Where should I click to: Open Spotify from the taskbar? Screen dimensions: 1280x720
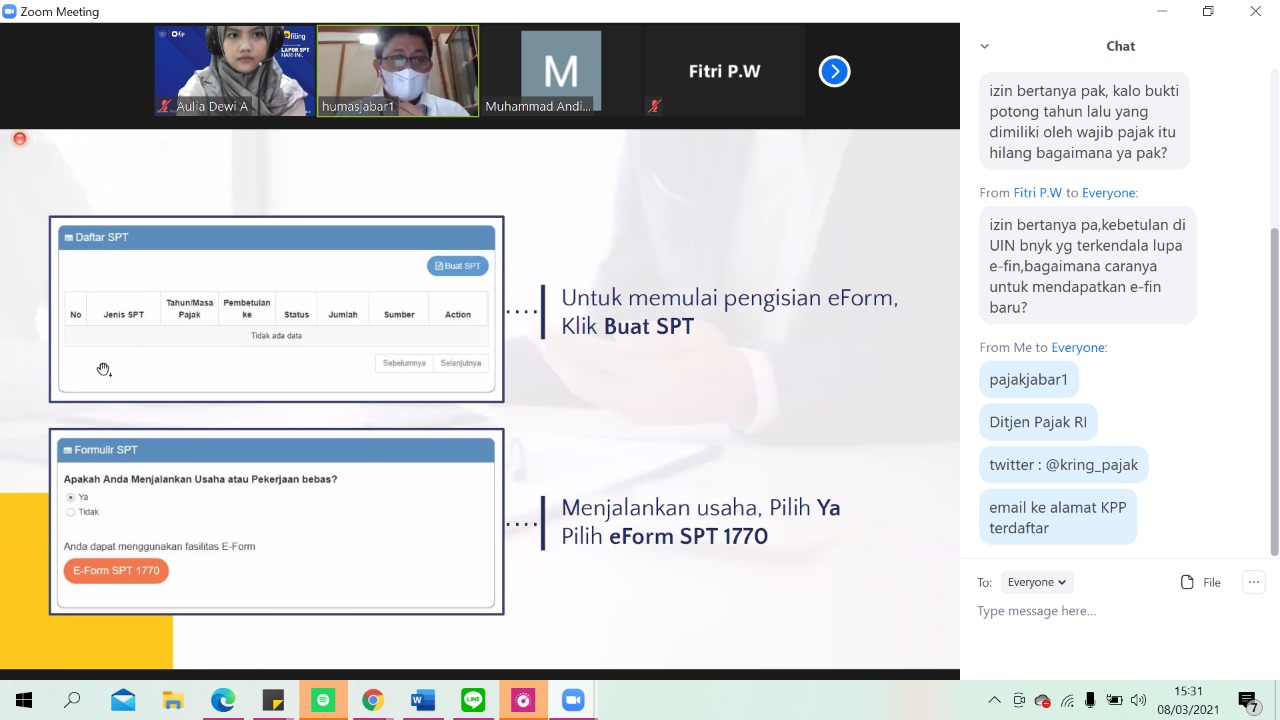(x=322, y=700)
